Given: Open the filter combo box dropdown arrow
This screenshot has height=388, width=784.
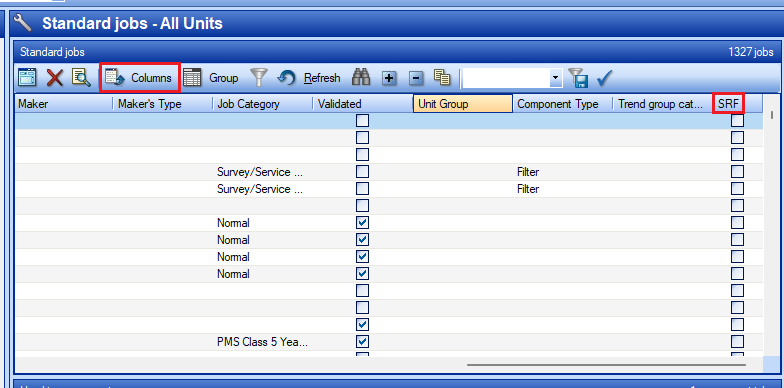Looking at the screenshot, I should [x=555, y=78].
